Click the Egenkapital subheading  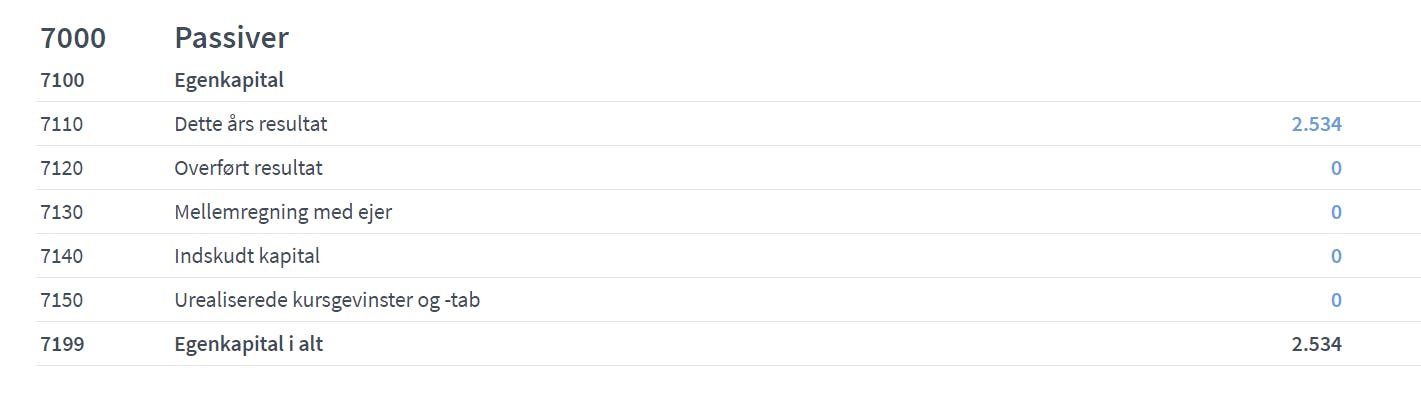[229, 80]
